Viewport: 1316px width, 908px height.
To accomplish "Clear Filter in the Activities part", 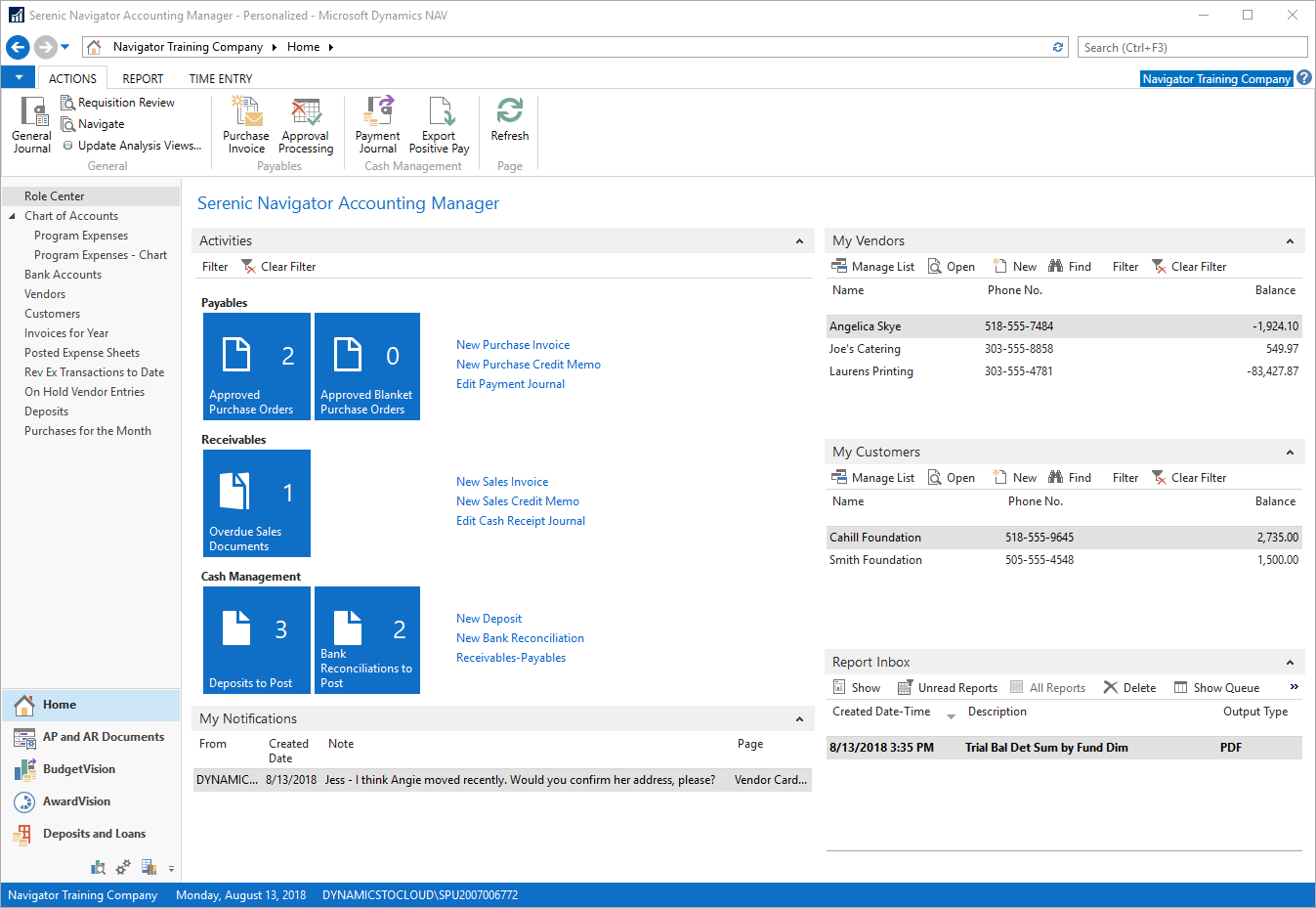I will (278, 267).
